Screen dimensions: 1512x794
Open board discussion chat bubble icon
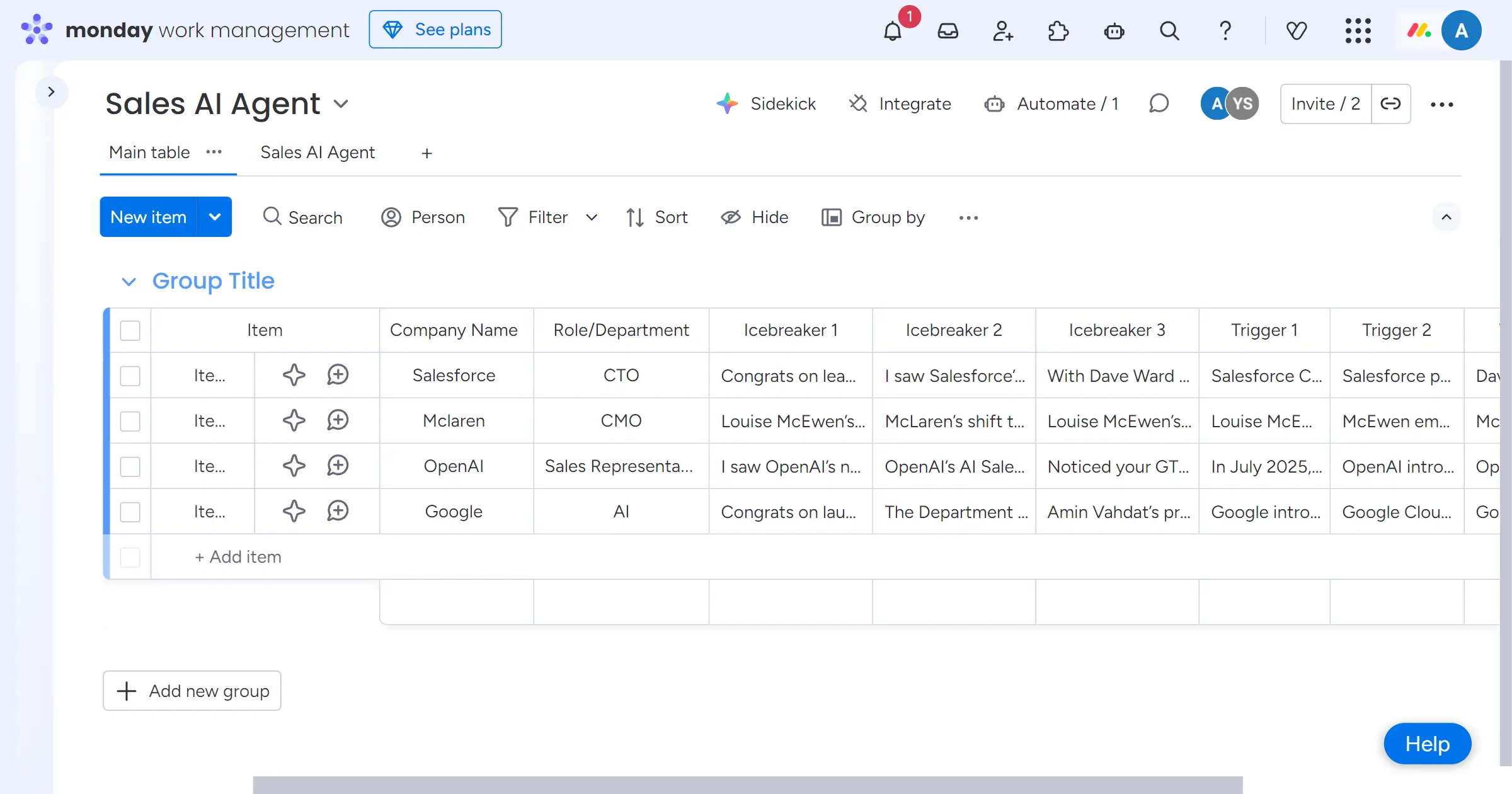(1159, 103)
